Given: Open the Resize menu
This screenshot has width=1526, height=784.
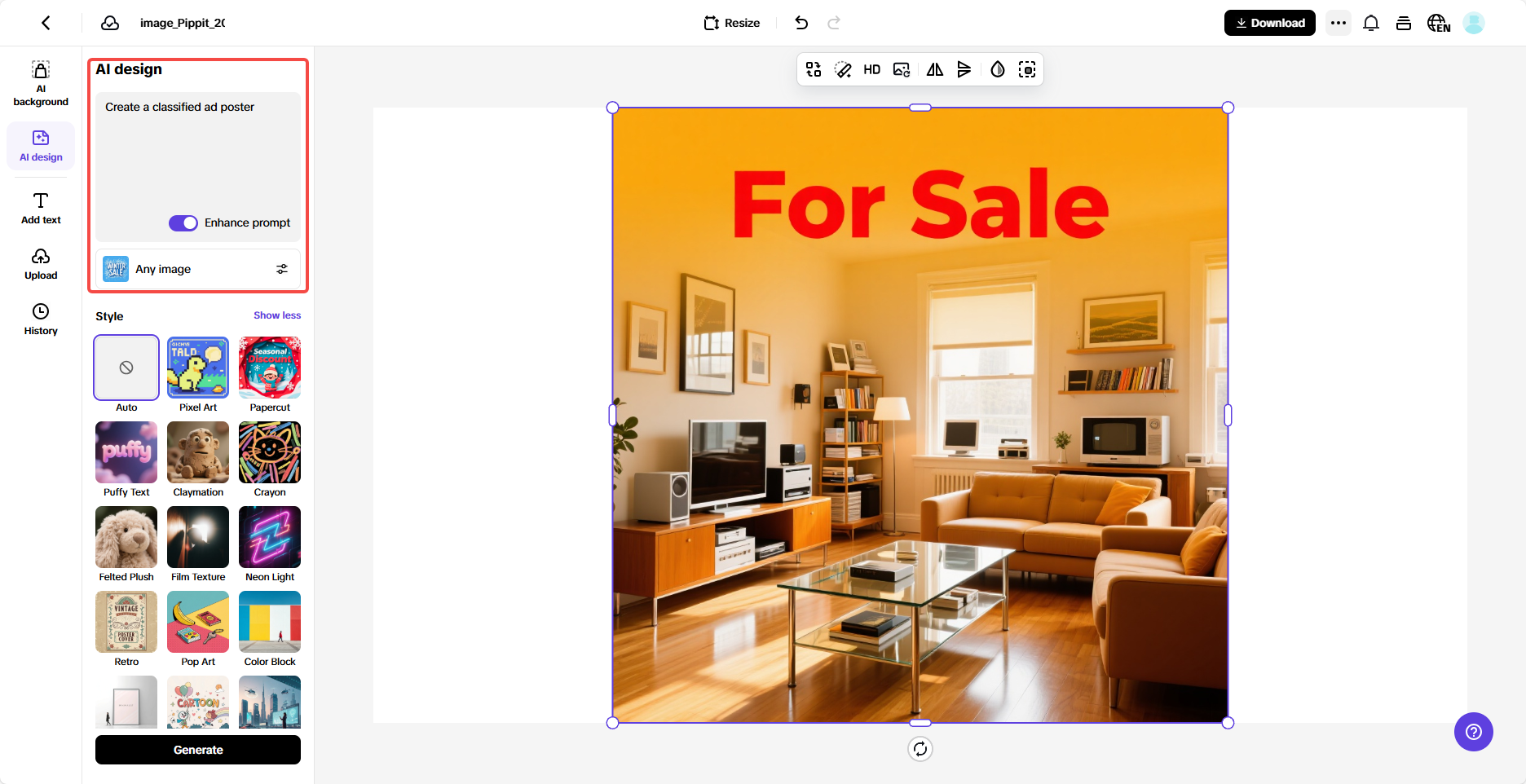Looking at the screenshot, I should point(731,23).
